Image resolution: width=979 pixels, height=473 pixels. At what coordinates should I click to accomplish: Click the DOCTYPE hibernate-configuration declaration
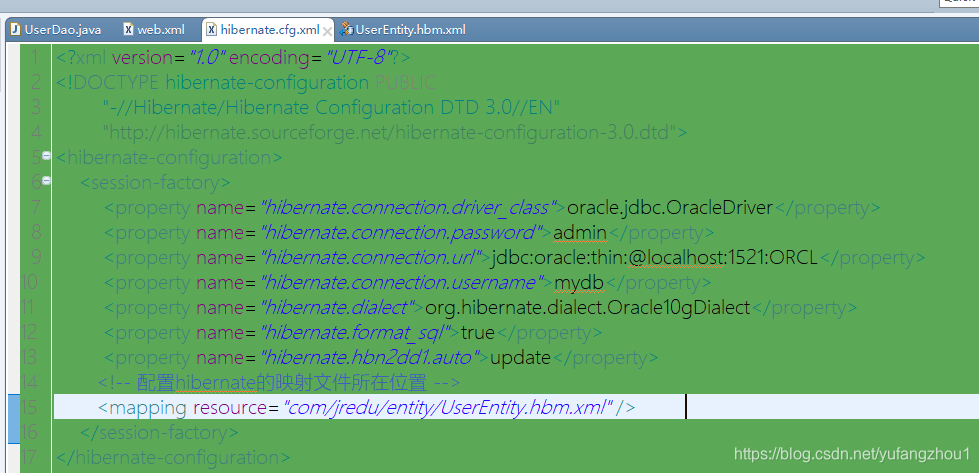pos(247,82)
